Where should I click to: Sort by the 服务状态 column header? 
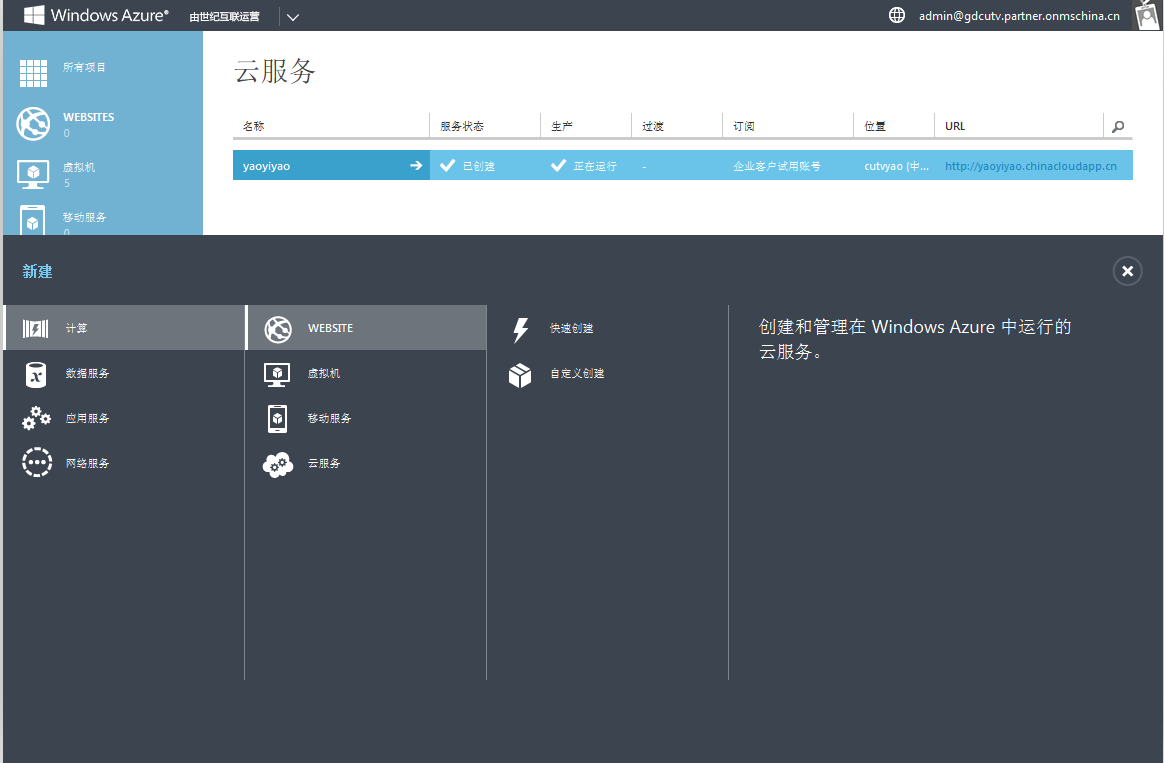coord(462,126)
